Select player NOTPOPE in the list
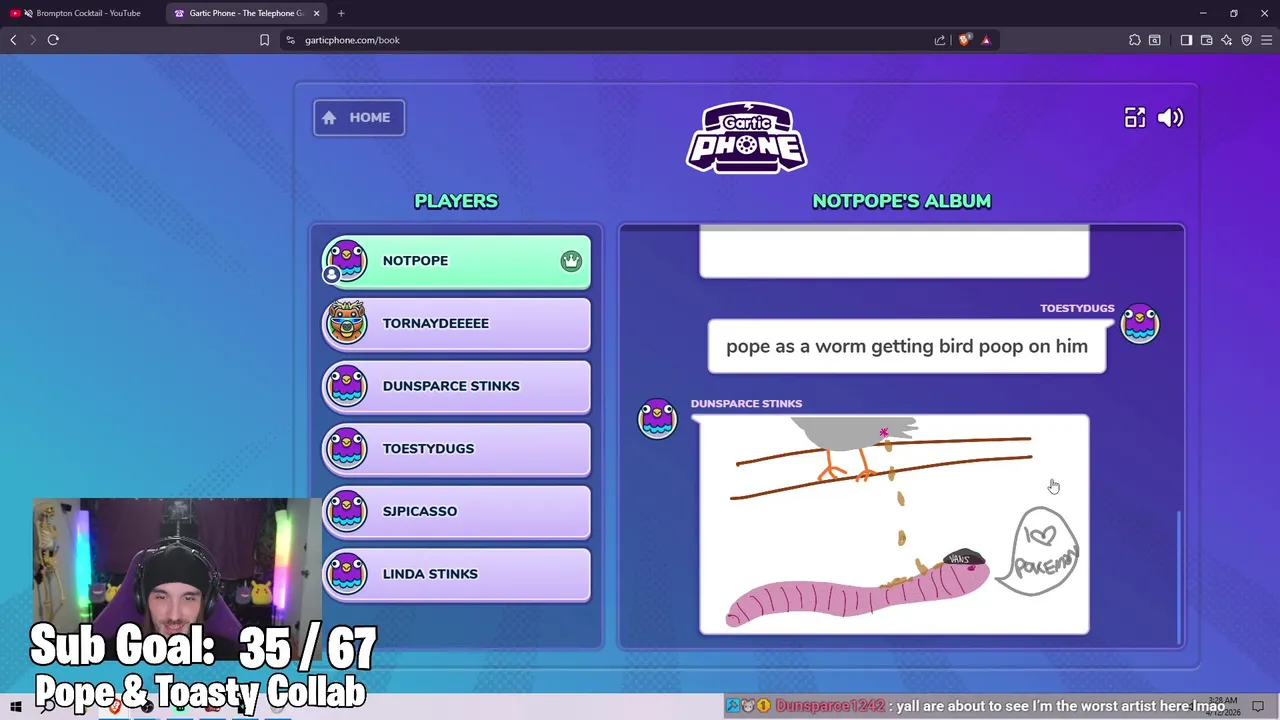Screen dimensions: 1280x720 pyautogui.click(x=456, y=261)
